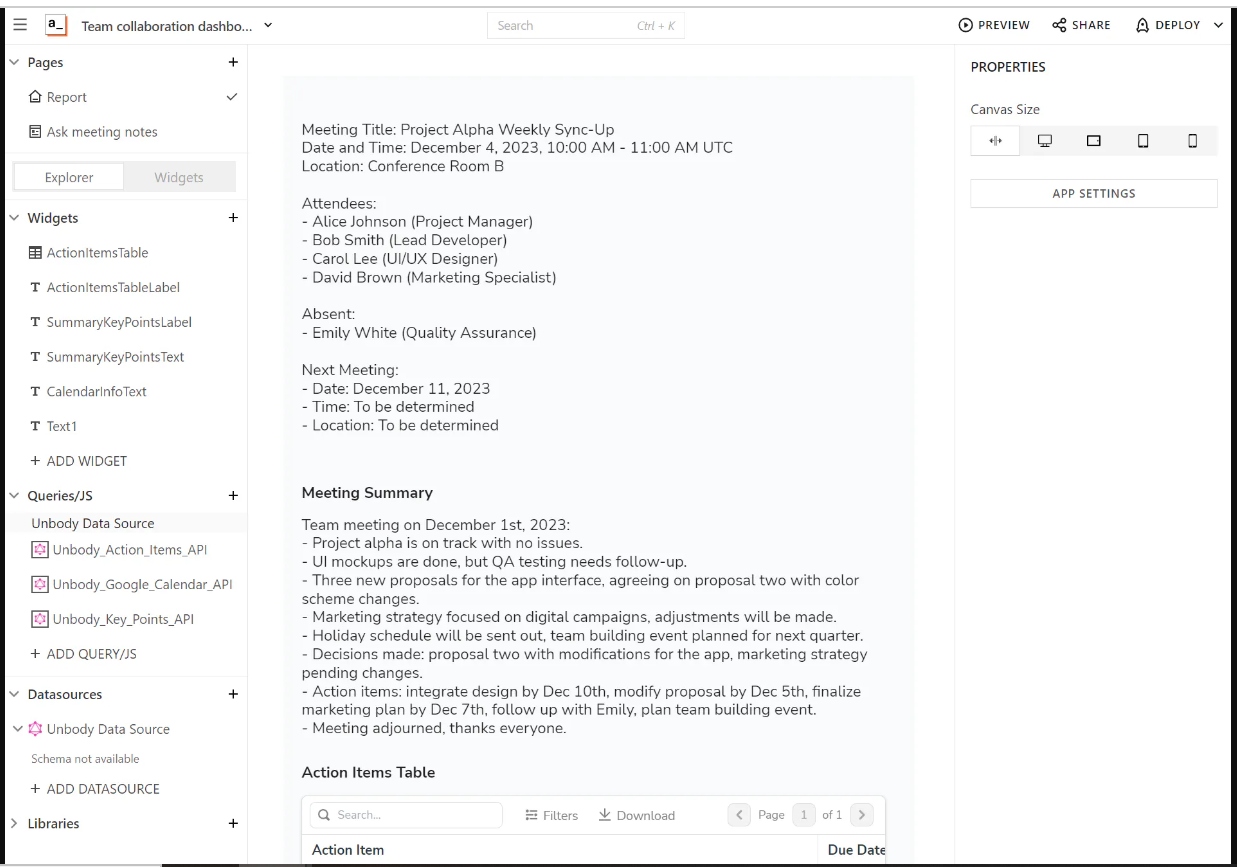Select tablet landscape canvas size
Screen dimensions: 1237x867
[x=1094, y=141]
